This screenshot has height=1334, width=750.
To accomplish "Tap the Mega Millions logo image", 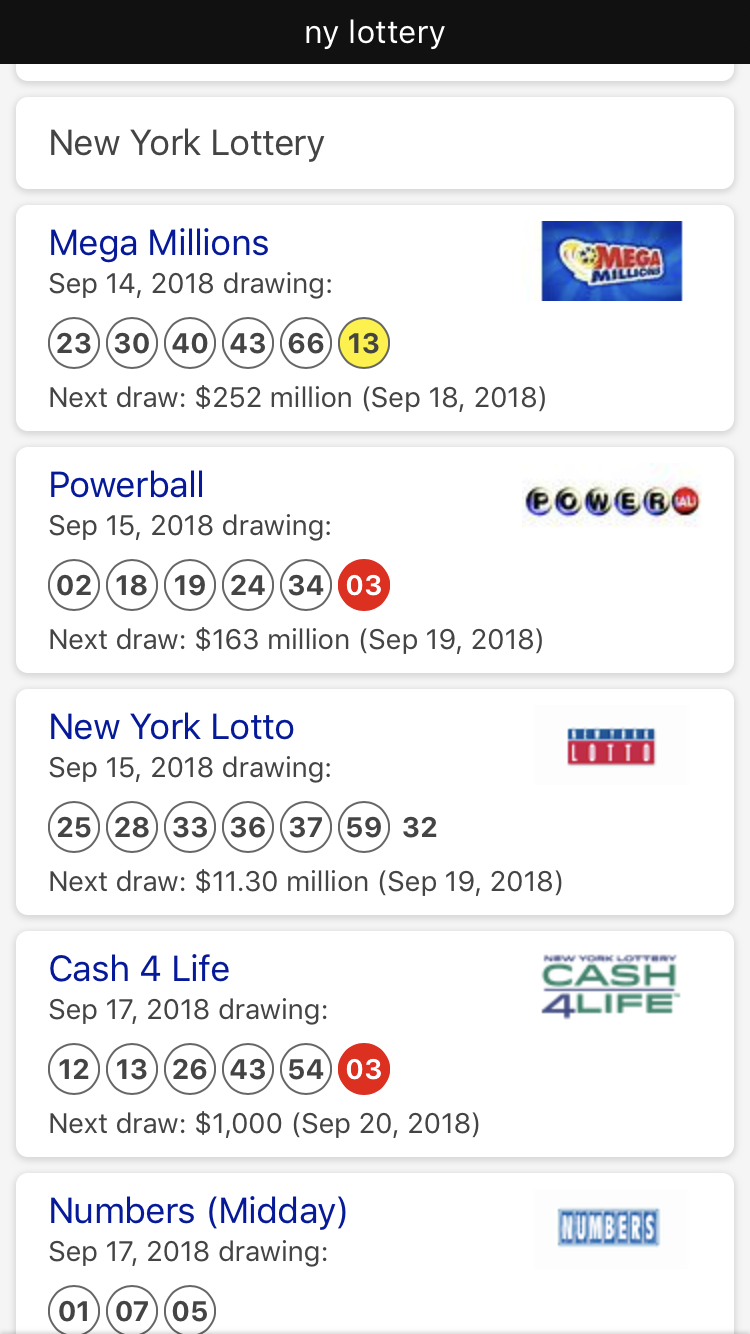I will coord(611,261).
